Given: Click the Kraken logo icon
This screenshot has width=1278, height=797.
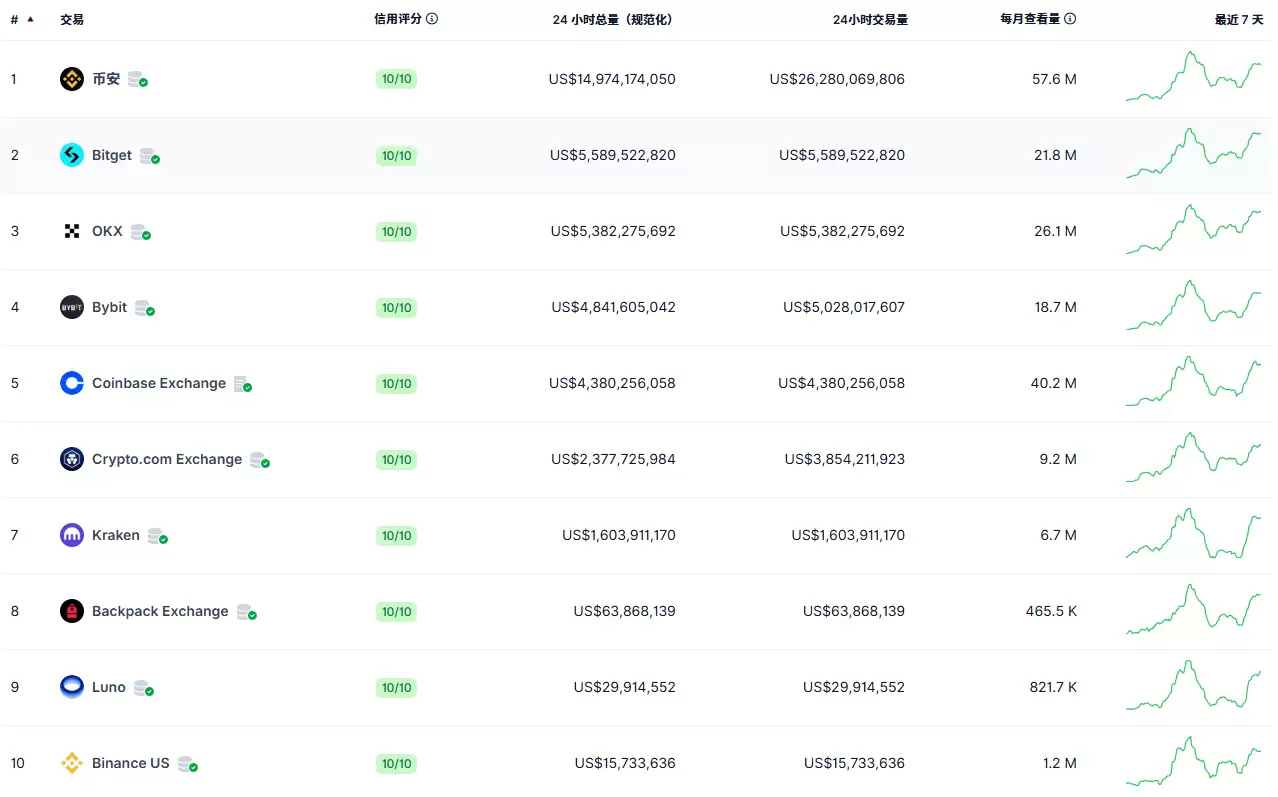Looking at the screenshot, I should 72,535.
